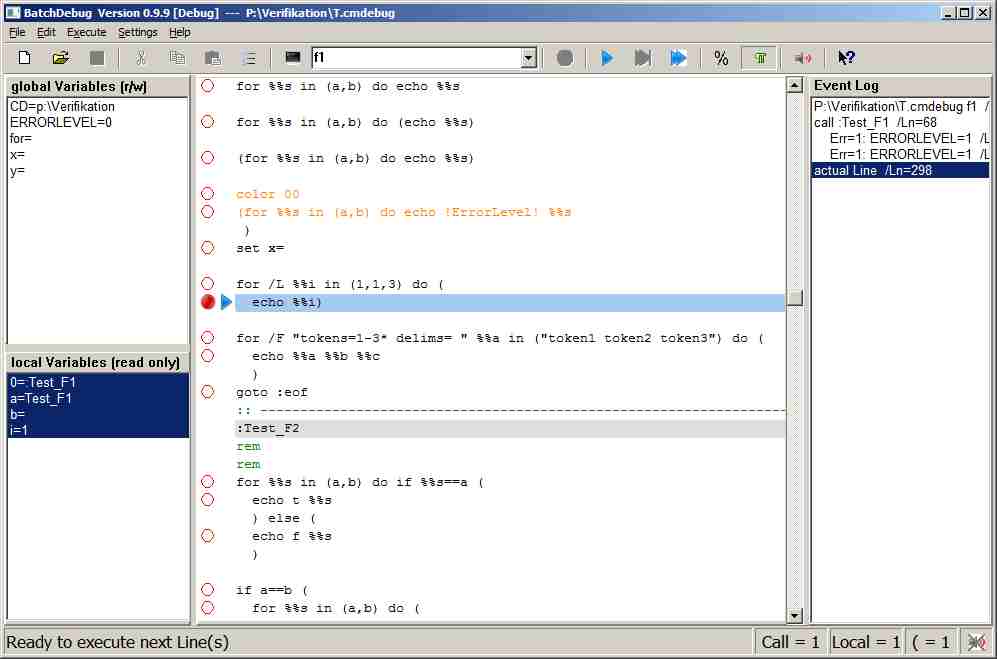
Task: Toggle the red speaker sound icon
Action: pyautogui.click(x=803, y=58)
